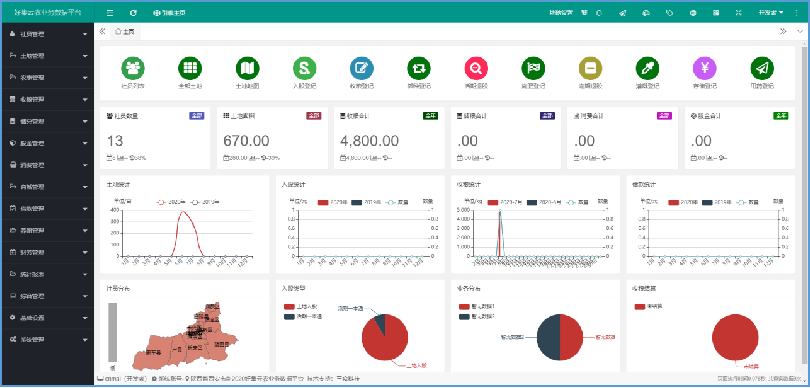The height and width of the screenshot is (388, 810).
Task: Toggle the 2019年 series in land line chart legend
Action: 204,202
